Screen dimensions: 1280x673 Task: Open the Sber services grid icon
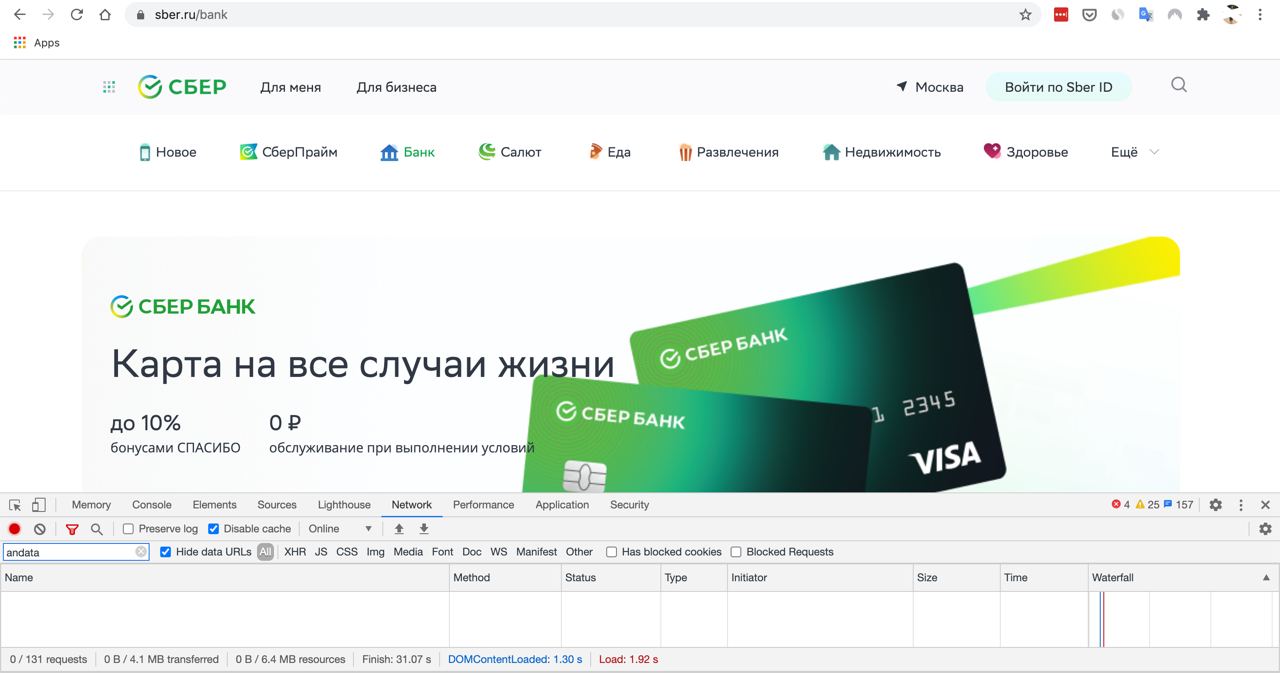(109, 87)
